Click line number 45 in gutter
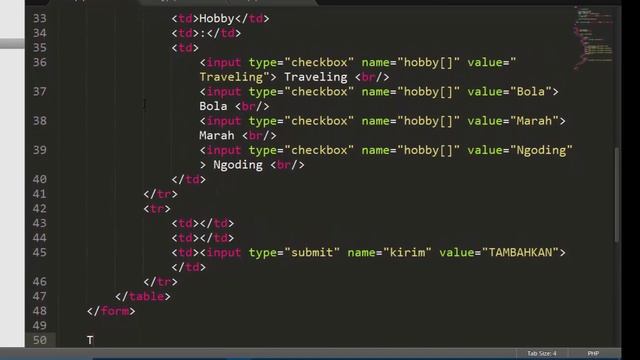 coord(40,253)
